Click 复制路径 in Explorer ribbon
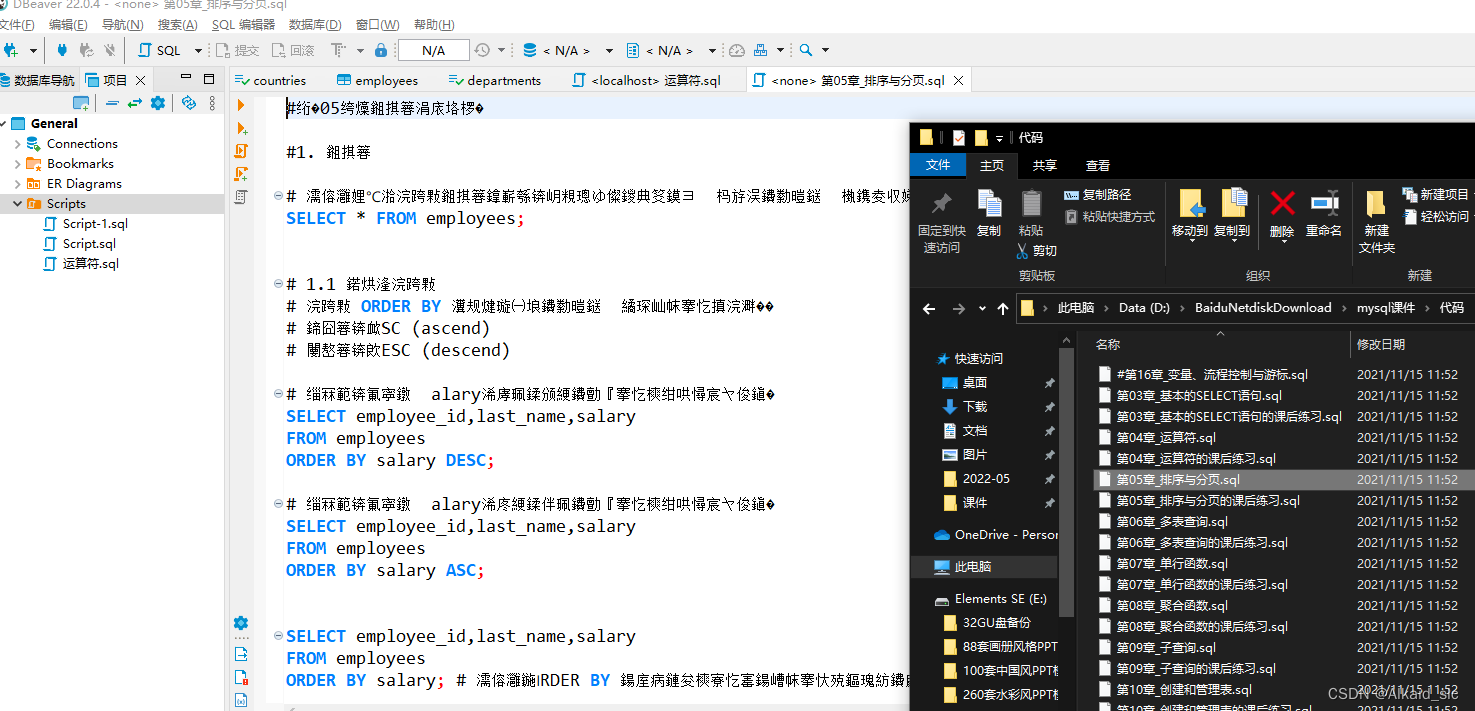 (x=1097, y=195)
